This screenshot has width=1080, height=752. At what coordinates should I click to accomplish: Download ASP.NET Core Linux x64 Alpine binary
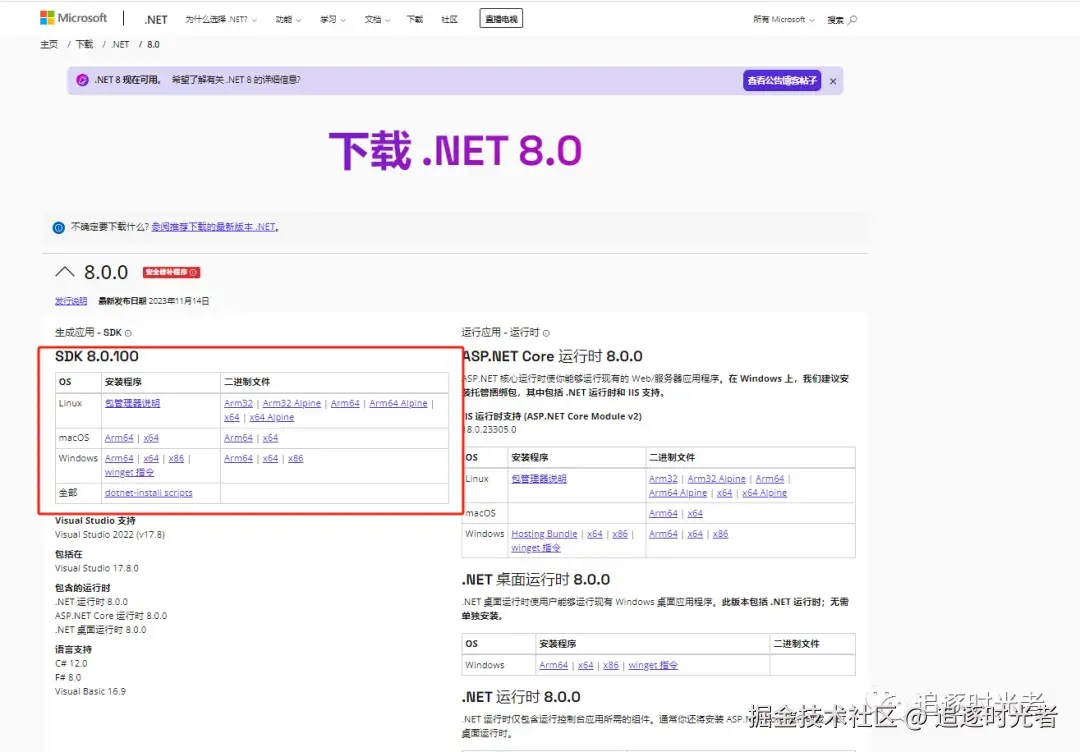pyautogui.click(x=764, y=493)
